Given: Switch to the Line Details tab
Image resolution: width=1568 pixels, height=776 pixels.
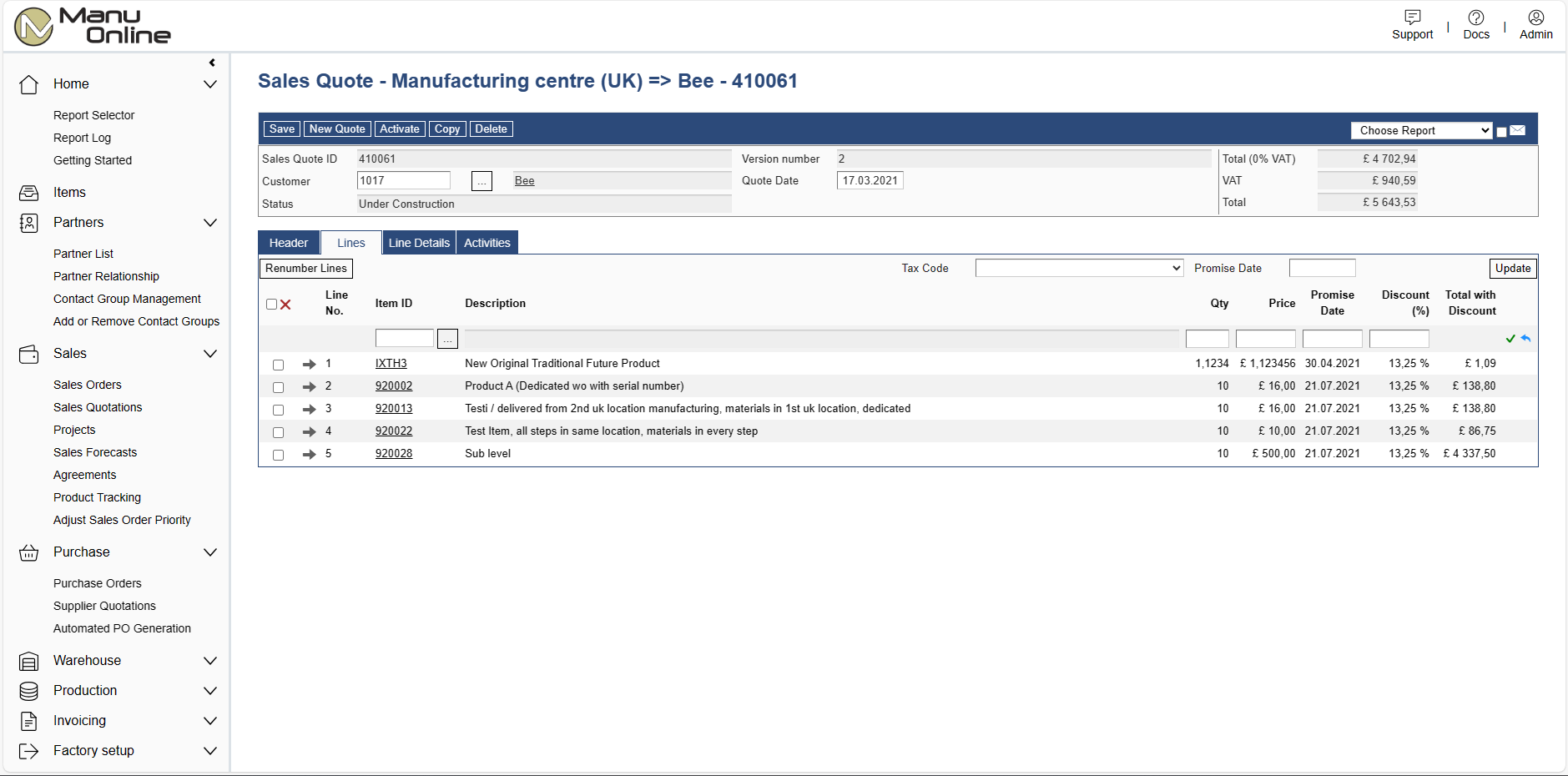Looking at the screenshot, I should (x=419, y=243).
